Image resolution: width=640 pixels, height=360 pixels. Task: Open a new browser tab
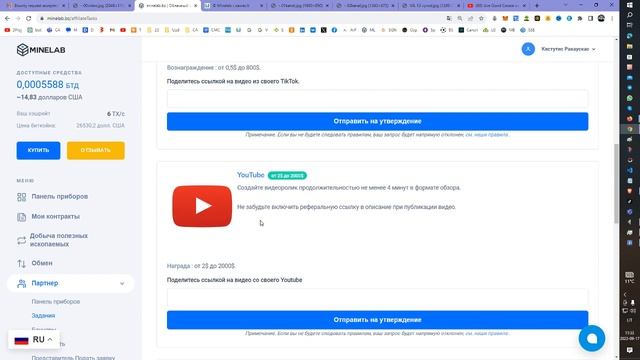coord(537,6)
